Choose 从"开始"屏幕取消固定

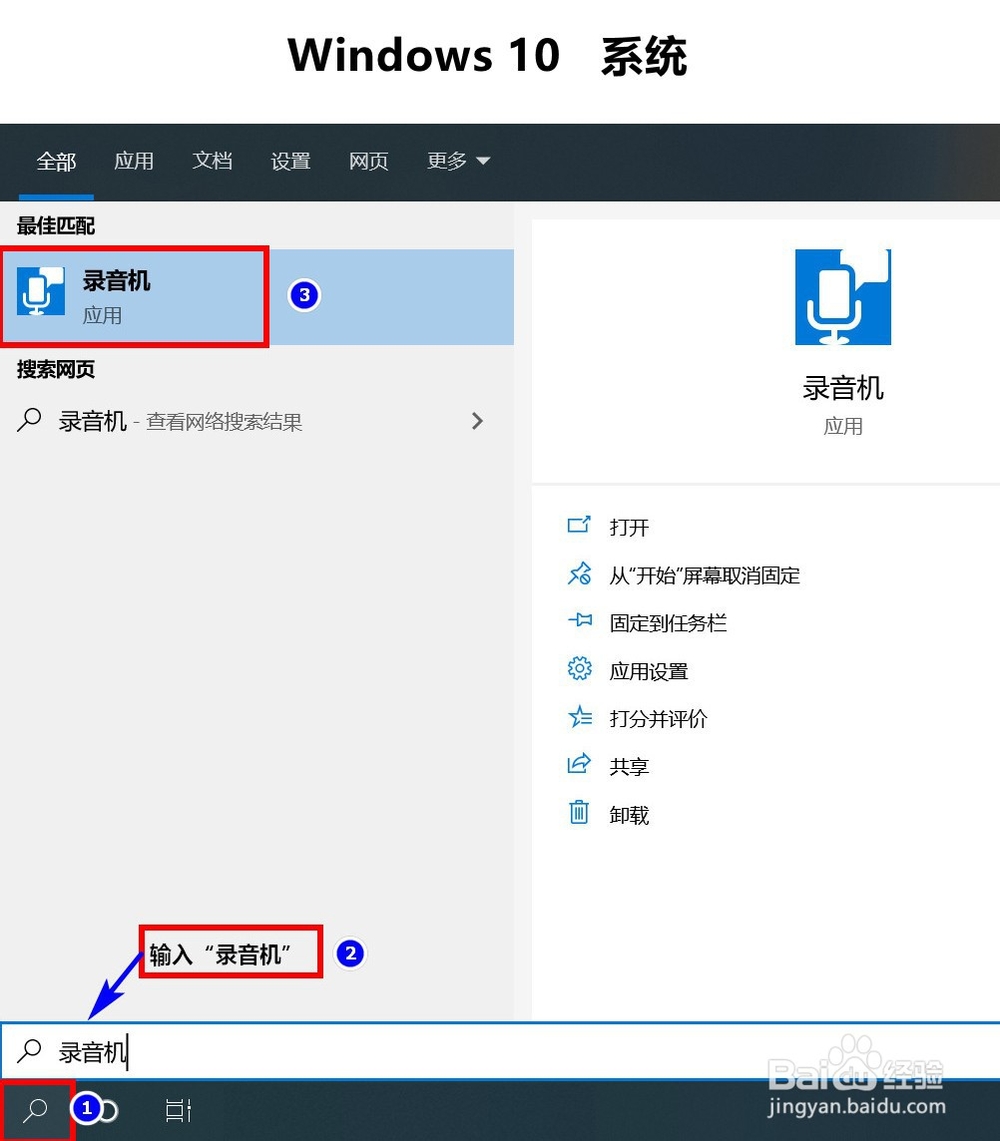[x=705, y=575]
